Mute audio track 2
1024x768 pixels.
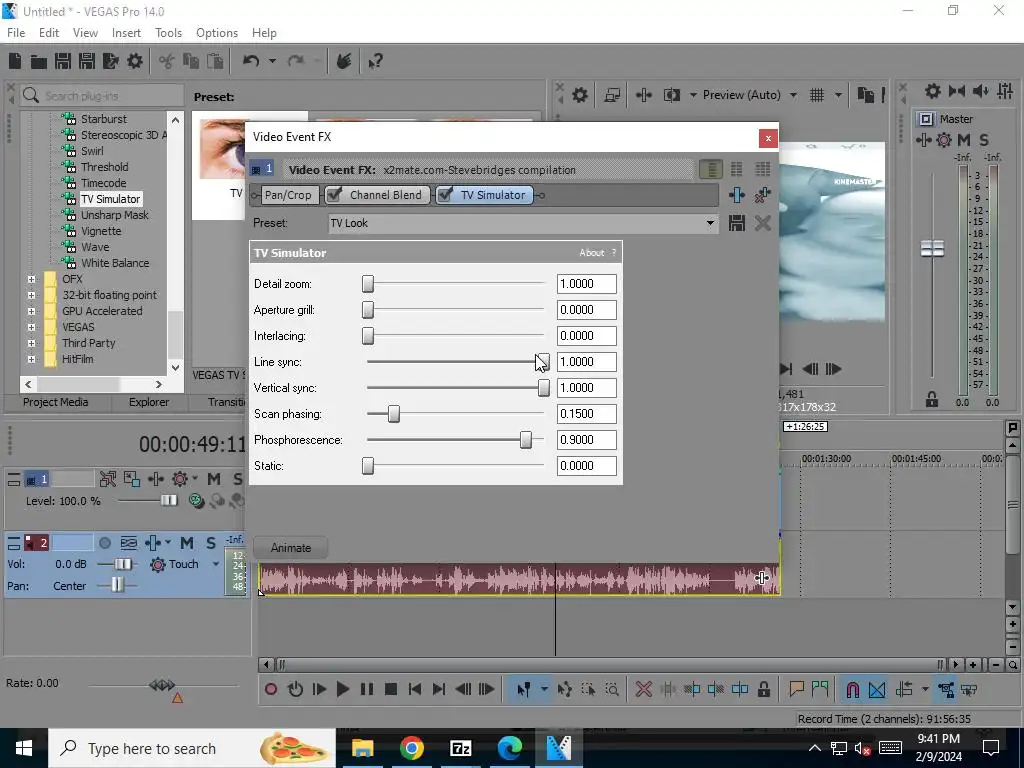coord(187,543)
